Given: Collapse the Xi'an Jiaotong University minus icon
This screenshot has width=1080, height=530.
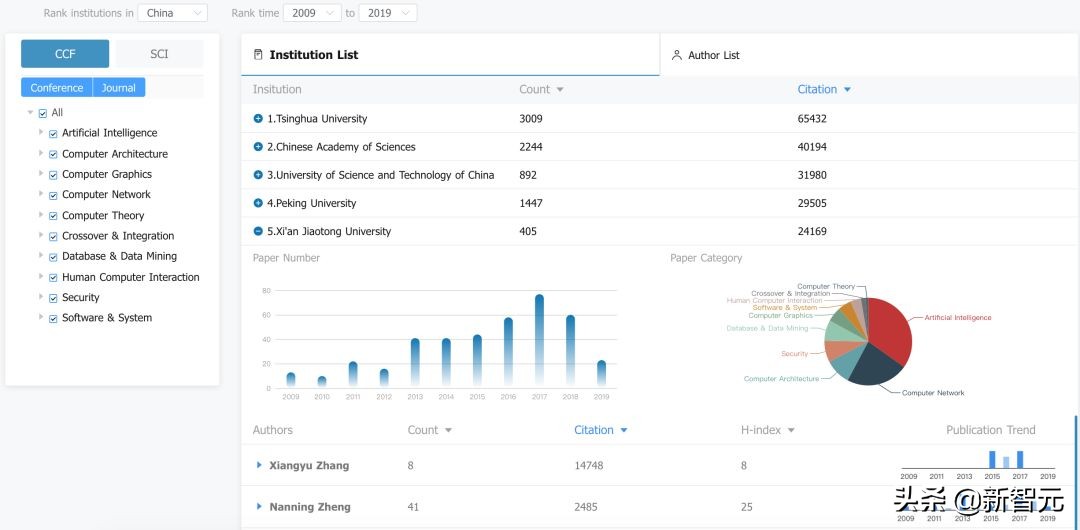Looking at the screenshot, I should click(x=258, y=231).
